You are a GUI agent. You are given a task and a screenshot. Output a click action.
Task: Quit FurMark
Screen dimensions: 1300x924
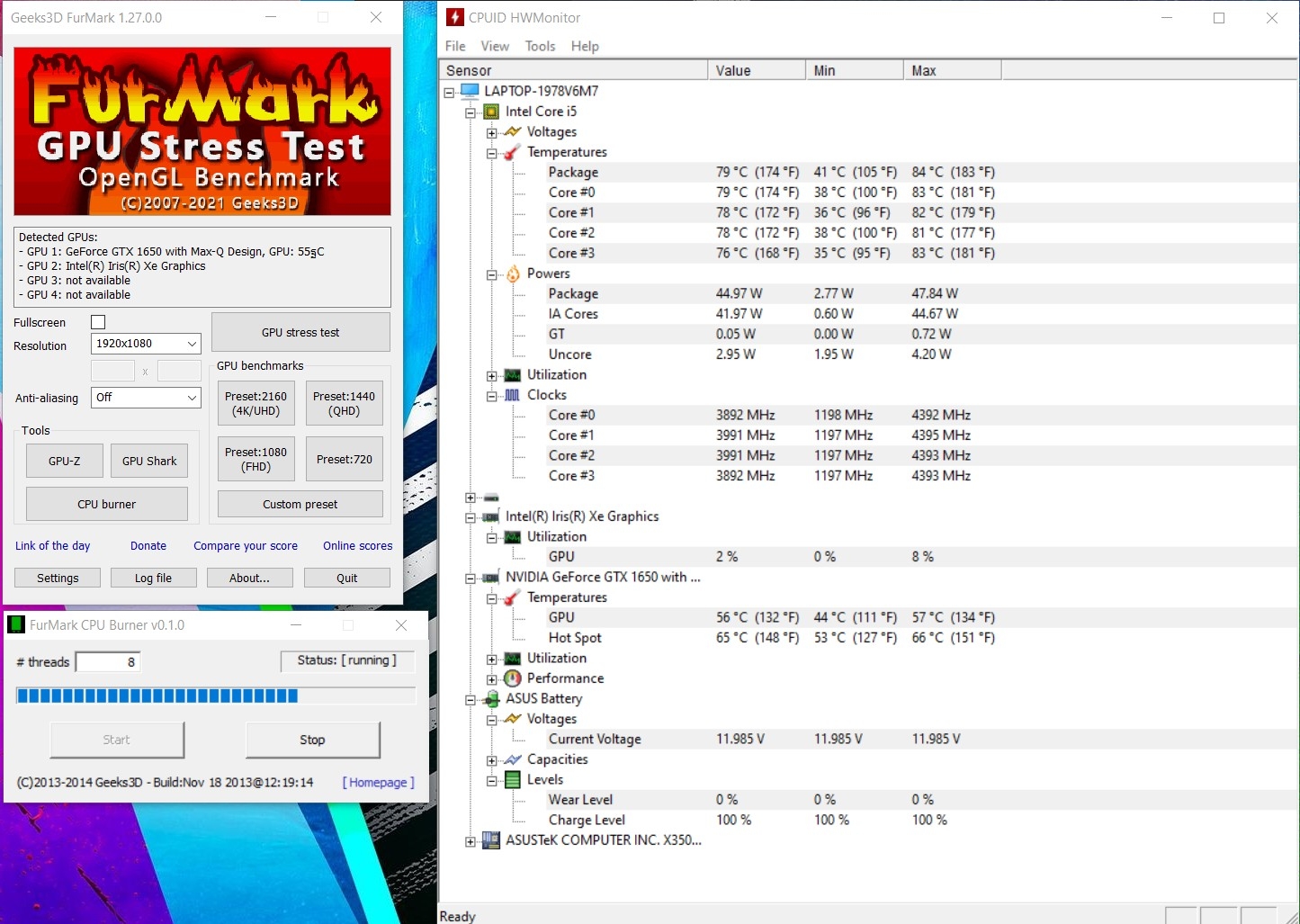(x=347, y=578)
